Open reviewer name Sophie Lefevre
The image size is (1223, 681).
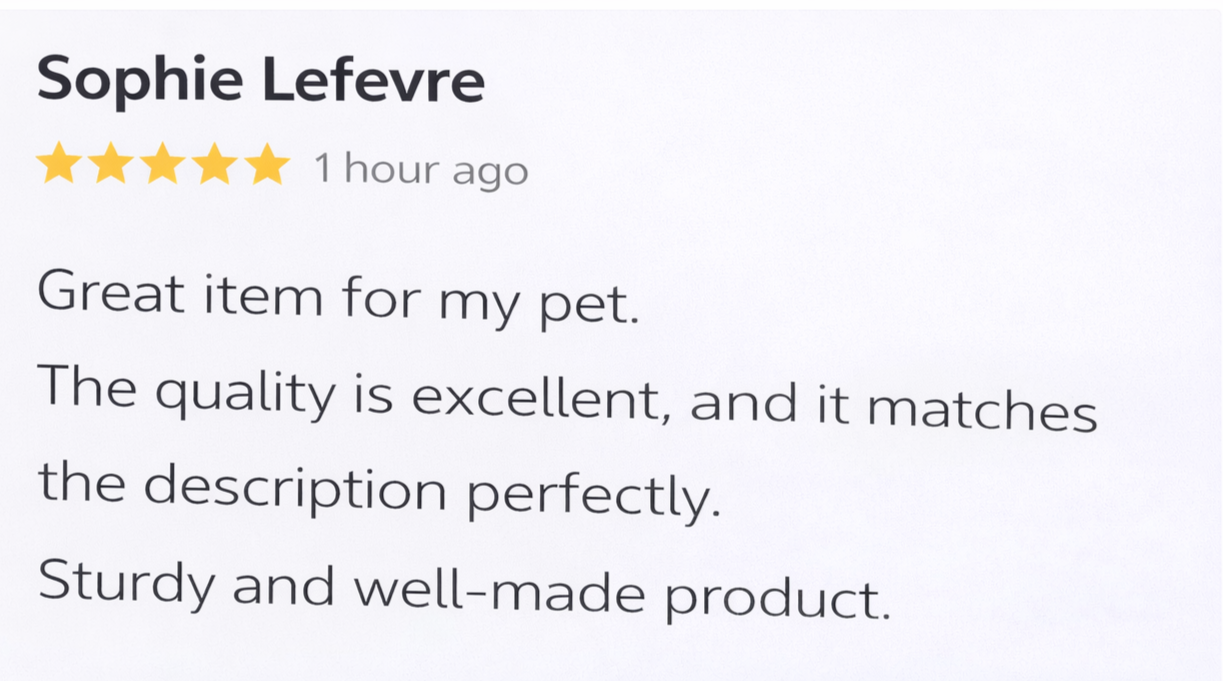click(260, 80)
